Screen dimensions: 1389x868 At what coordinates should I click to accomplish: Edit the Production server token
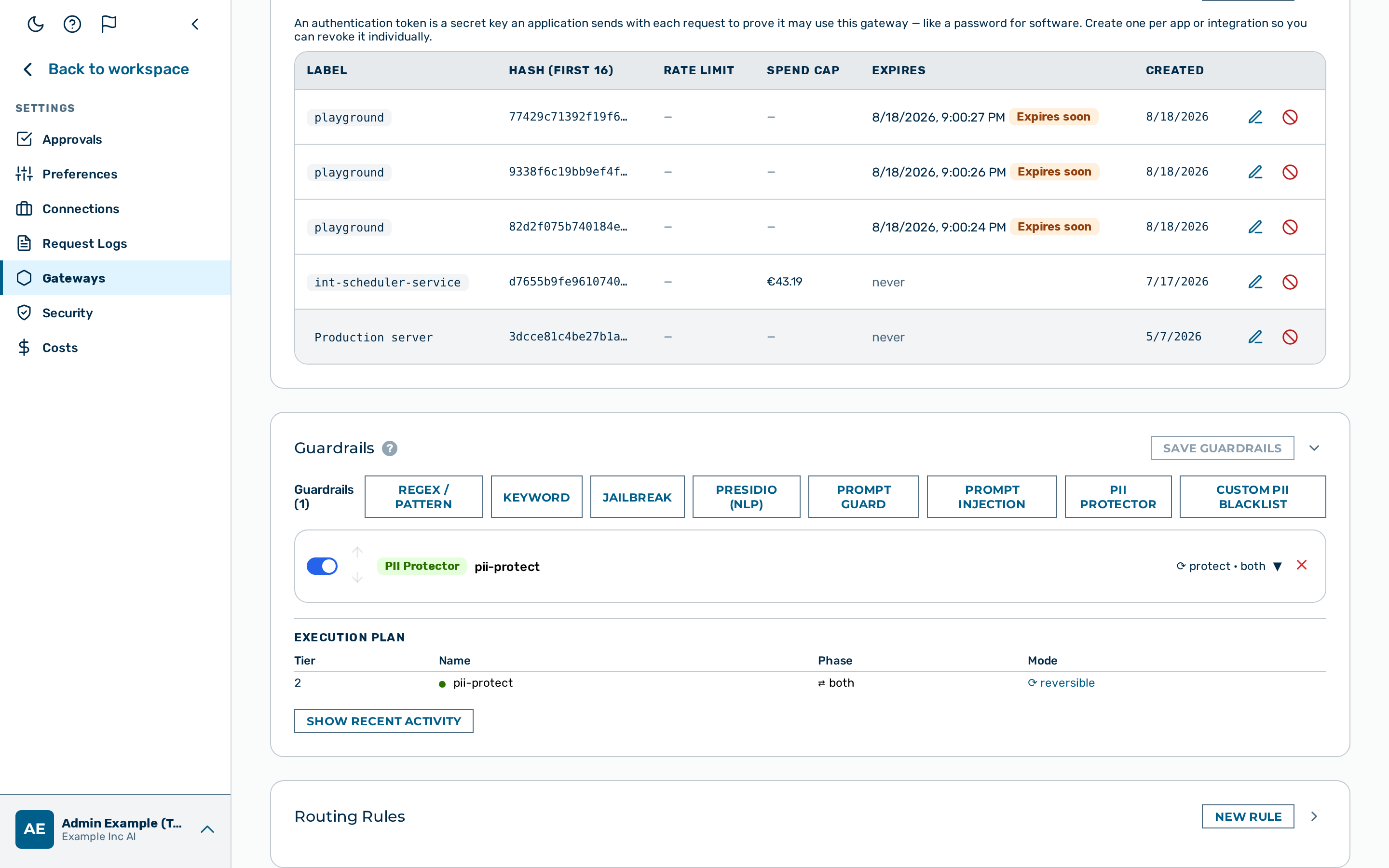(1255, 337)
